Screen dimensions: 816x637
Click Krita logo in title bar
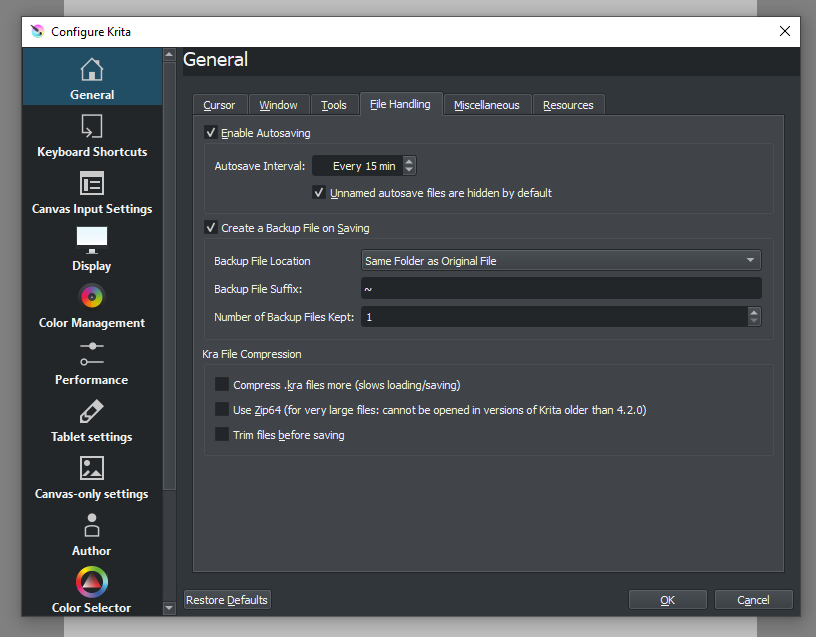coord(37,32)
